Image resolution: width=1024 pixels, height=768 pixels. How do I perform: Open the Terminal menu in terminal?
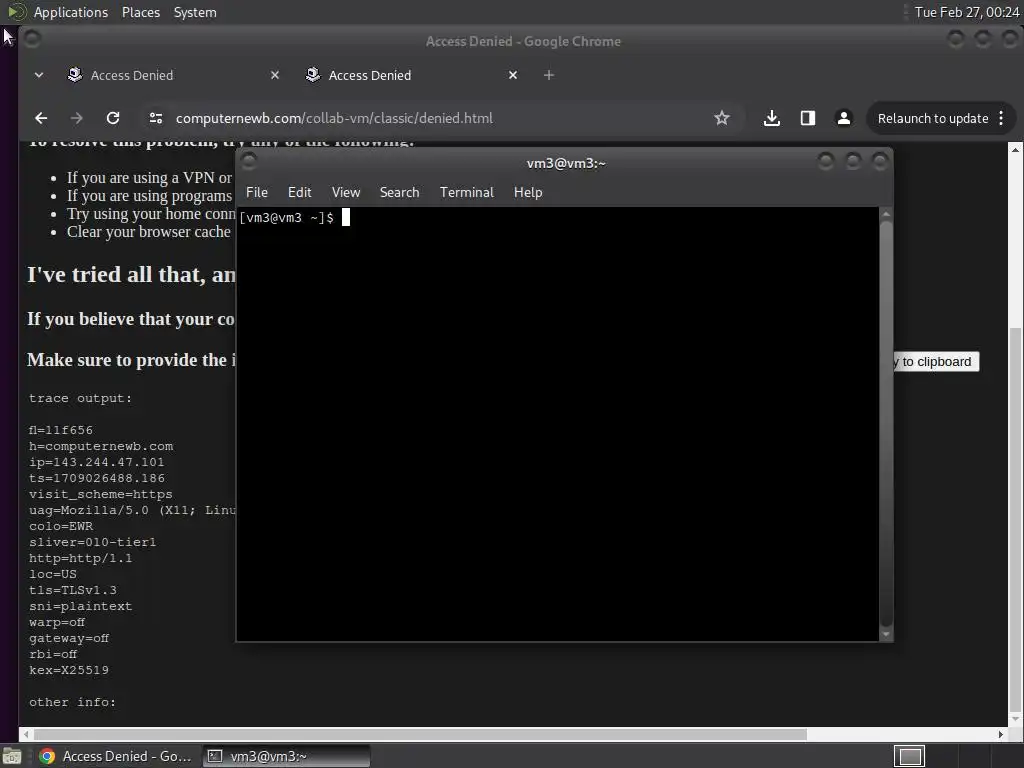(x=466, y=192)
